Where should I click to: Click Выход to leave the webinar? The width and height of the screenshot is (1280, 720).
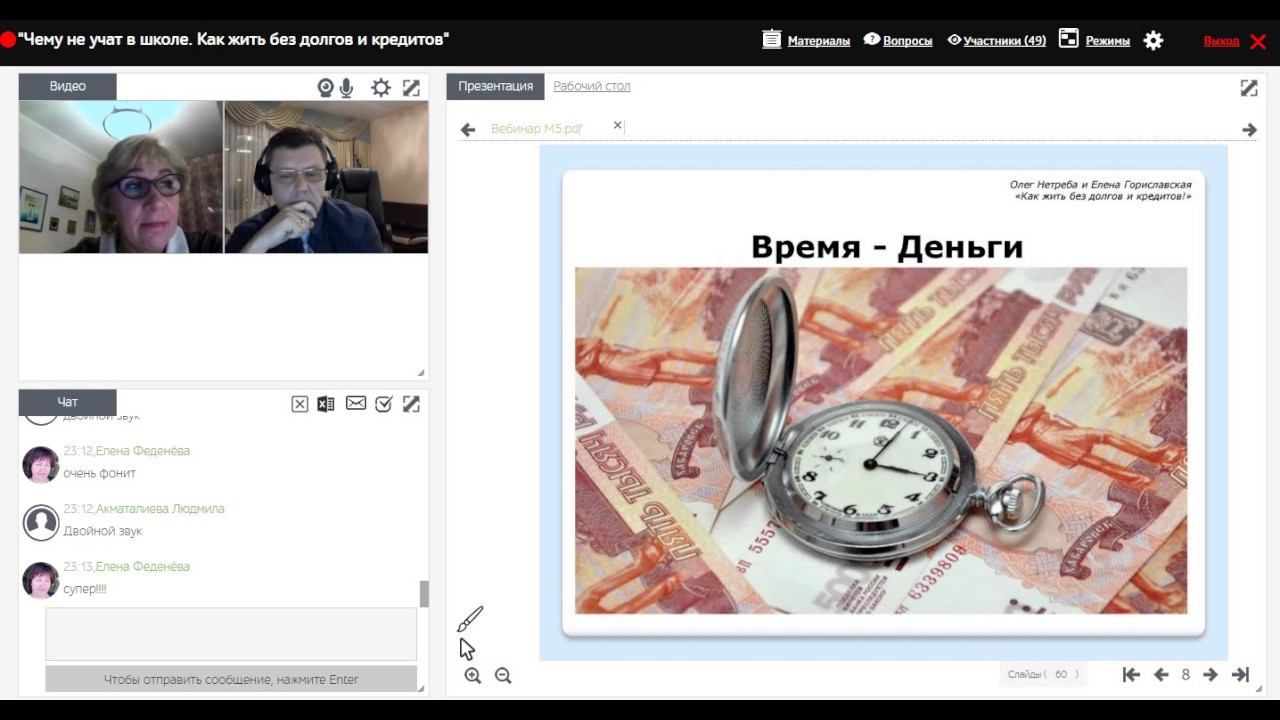1221,41
